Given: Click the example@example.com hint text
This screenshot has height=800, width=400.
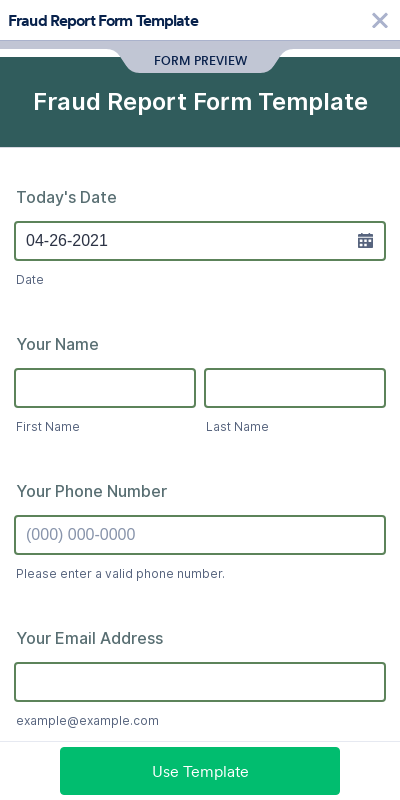Looking at the screenshot, I should [87, 720].
